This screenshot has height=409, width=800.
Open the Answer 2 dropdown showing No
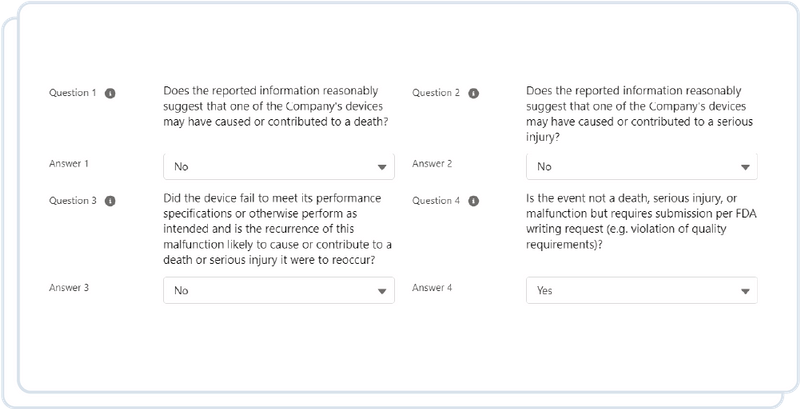tap(641, 166)
